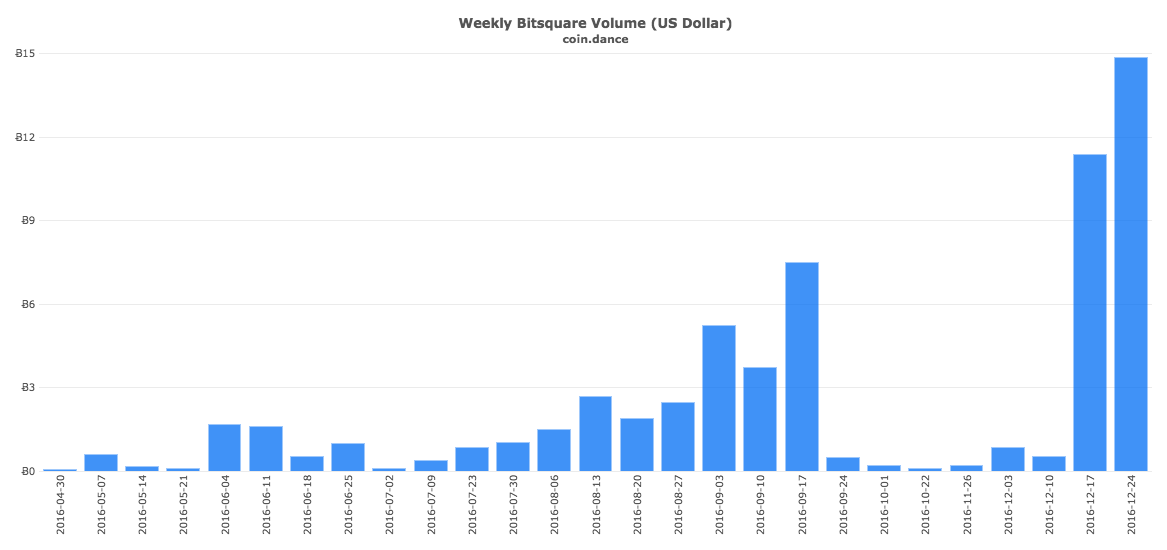Click the 2016-08-06 bar

pyautogui.click(x=553, y=450)
